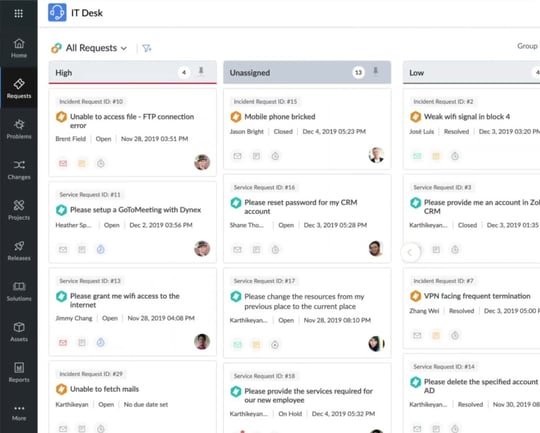Open More options in sidebar
This screenshot has width=540, height=433.
point(19,412)
